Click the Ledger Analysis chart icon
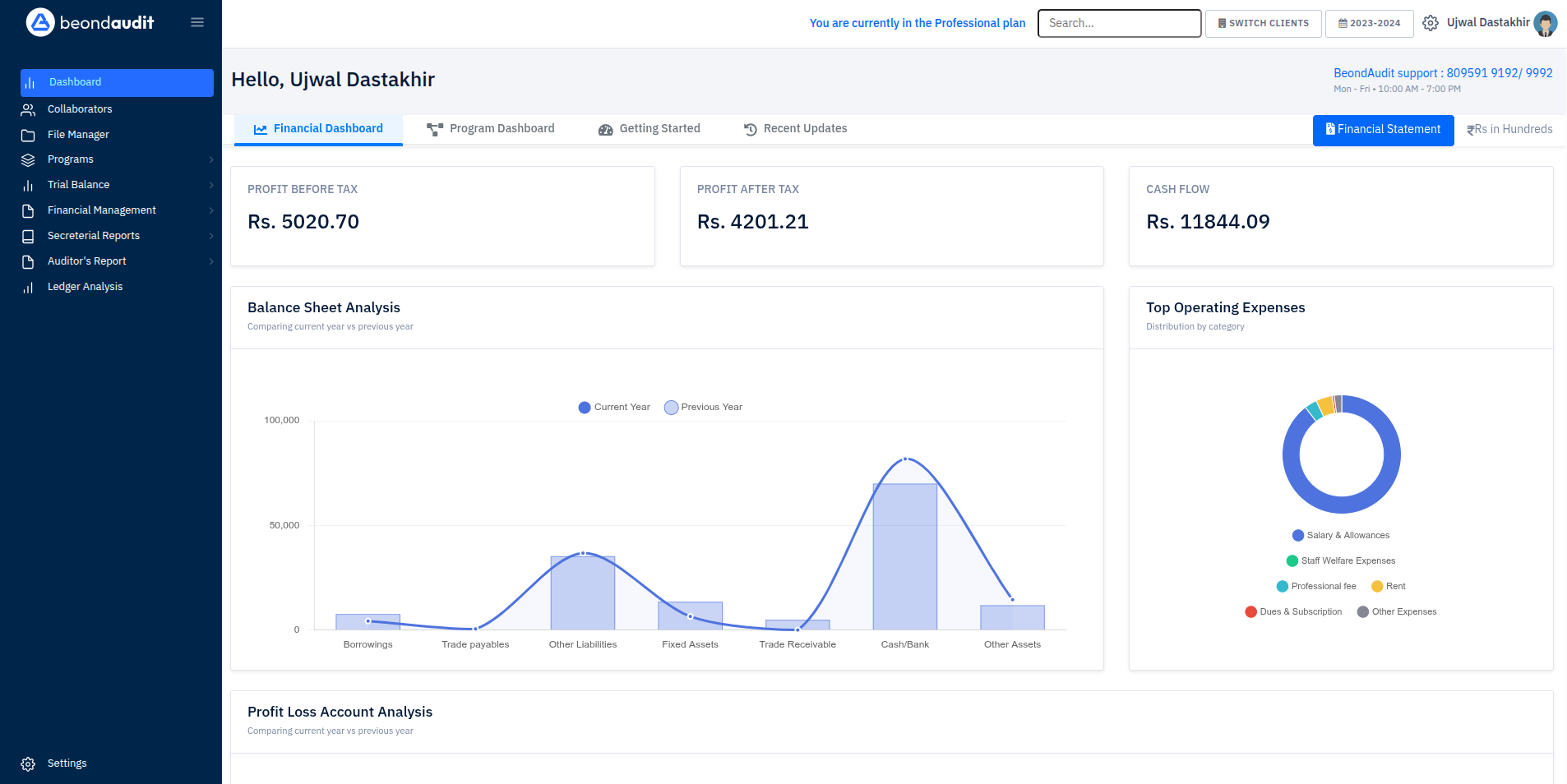Viewport: 1567px width, 784px height. pyautogui.click(x=28, y=287)
